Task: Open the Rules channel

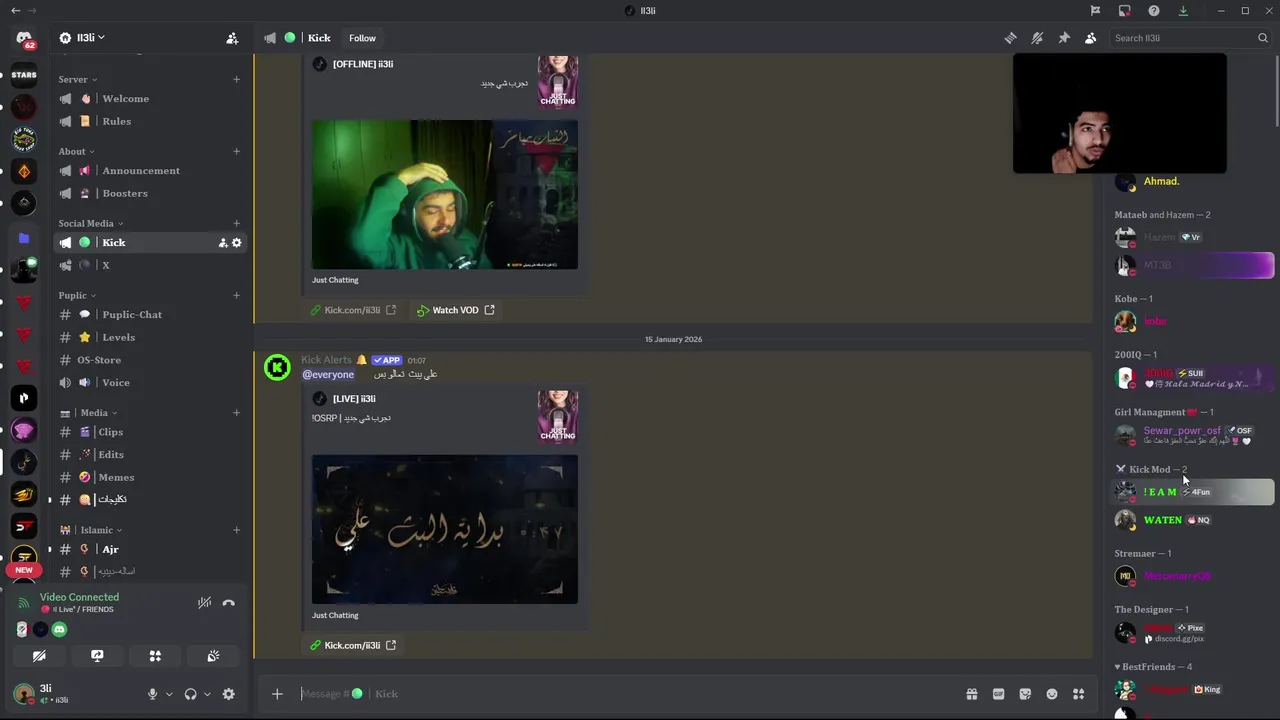Action: [x=150, y=121]
